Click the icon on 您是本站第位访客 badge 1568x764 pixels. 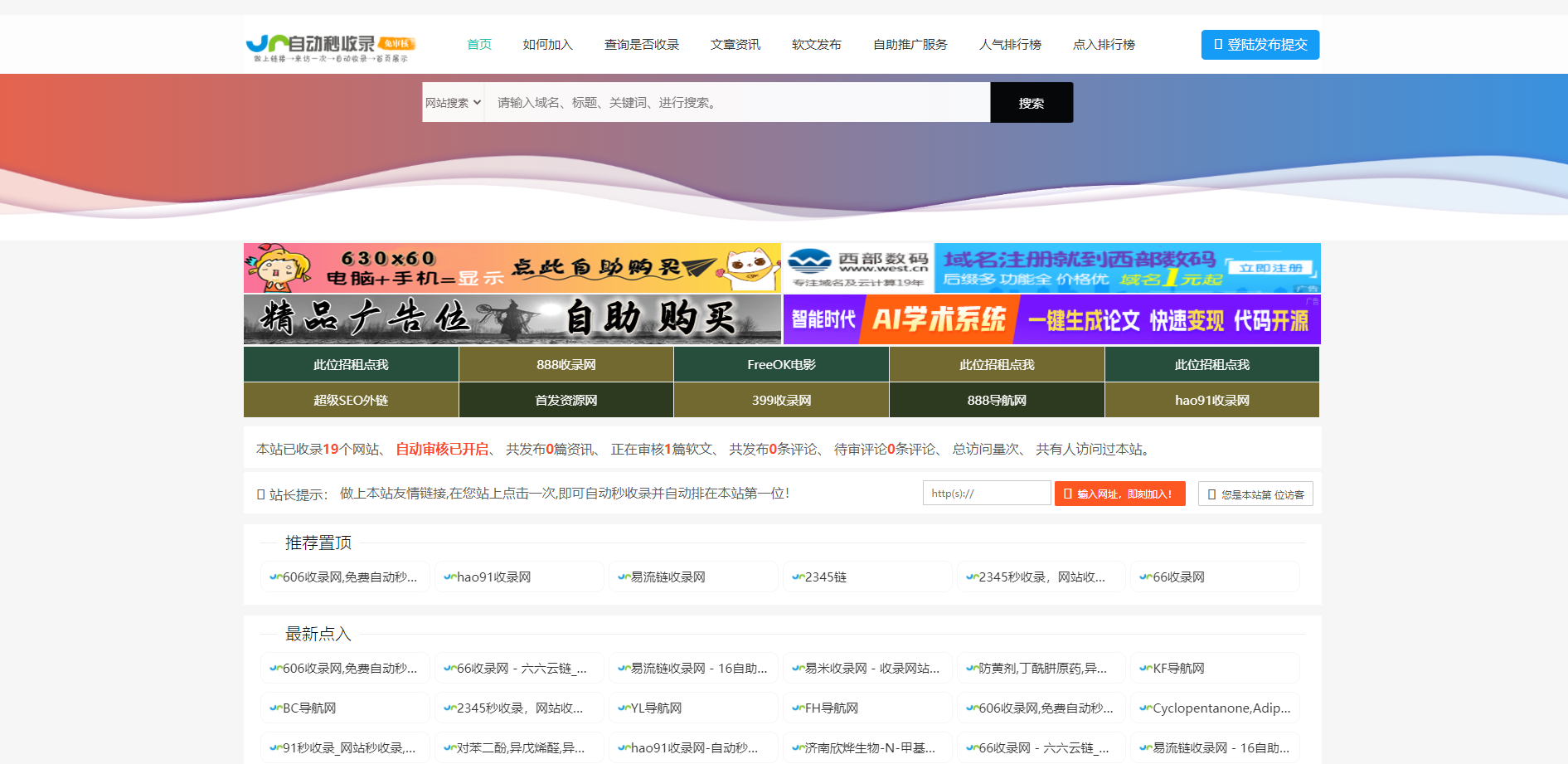[x=1210, y=493]
